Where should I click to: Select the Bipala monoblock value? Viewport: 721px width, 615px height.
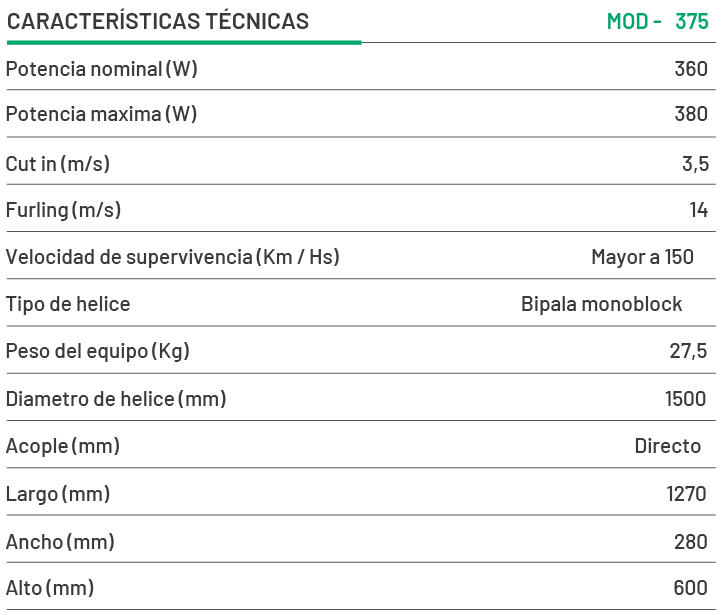click(x=601, y=304)
